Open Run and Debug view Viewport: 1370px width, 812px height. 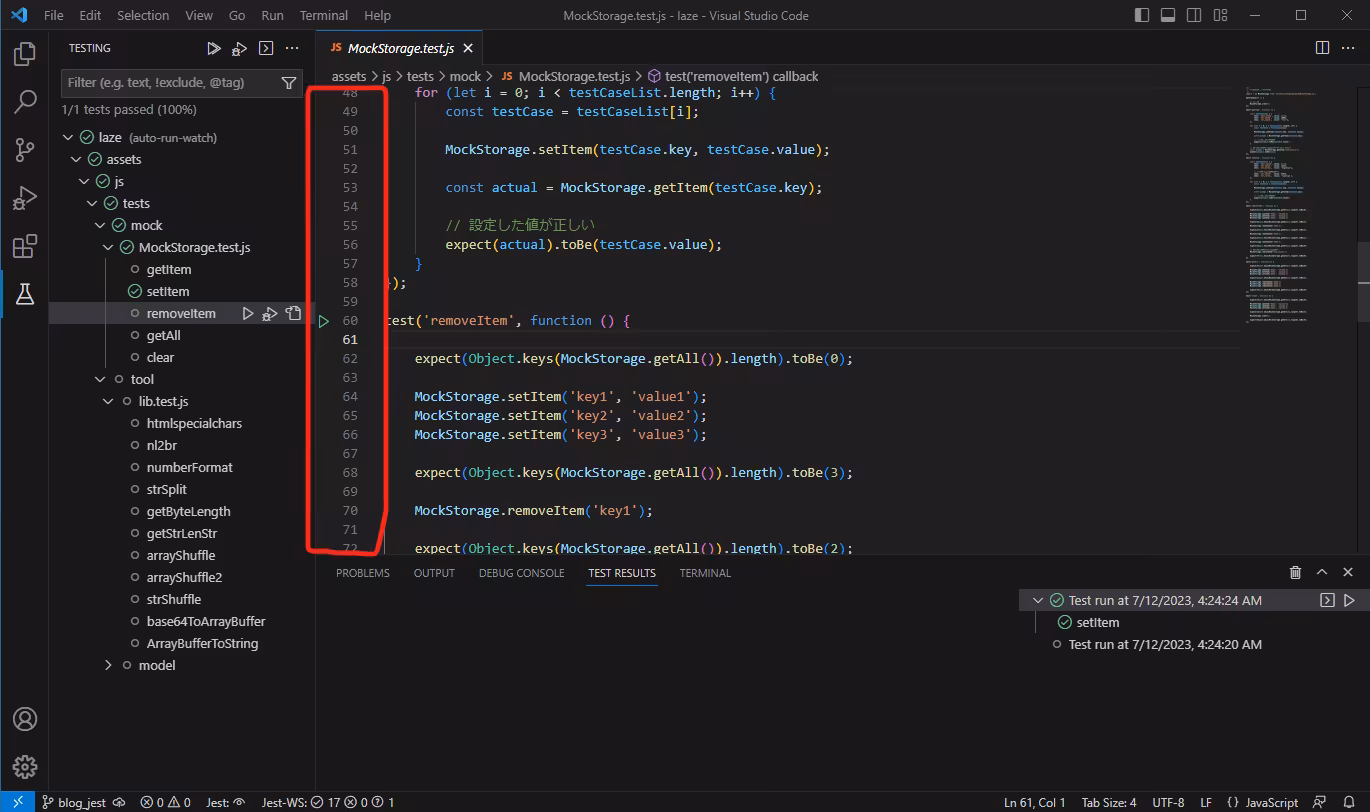click(25, 198)
